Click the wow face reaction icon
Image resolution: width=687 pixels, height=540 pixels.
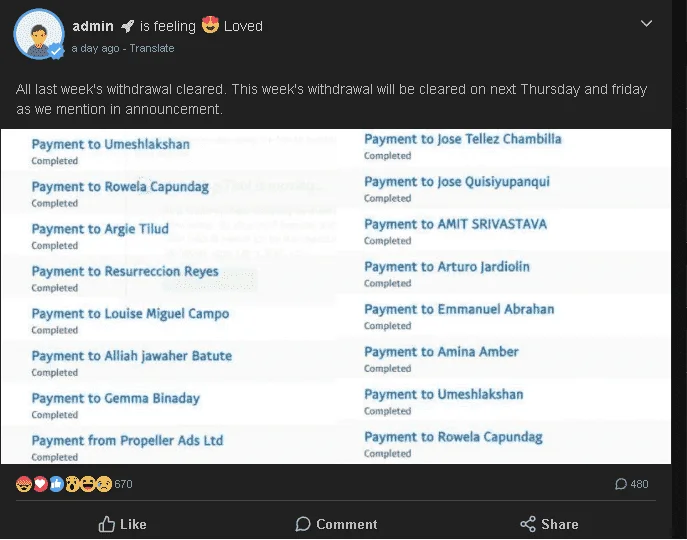coord(72,484)
